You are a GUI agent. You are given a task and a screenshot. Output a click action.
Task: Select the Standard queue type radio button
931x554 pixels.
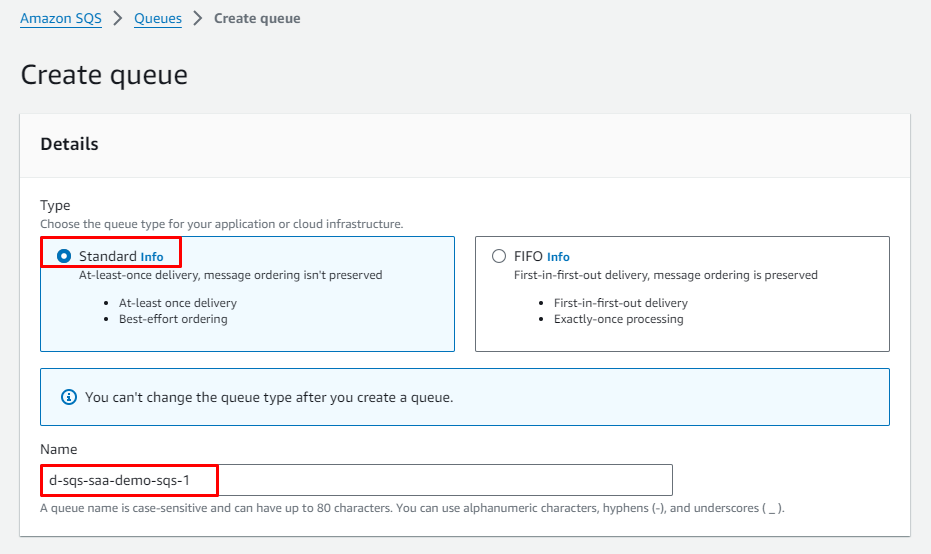64,256
